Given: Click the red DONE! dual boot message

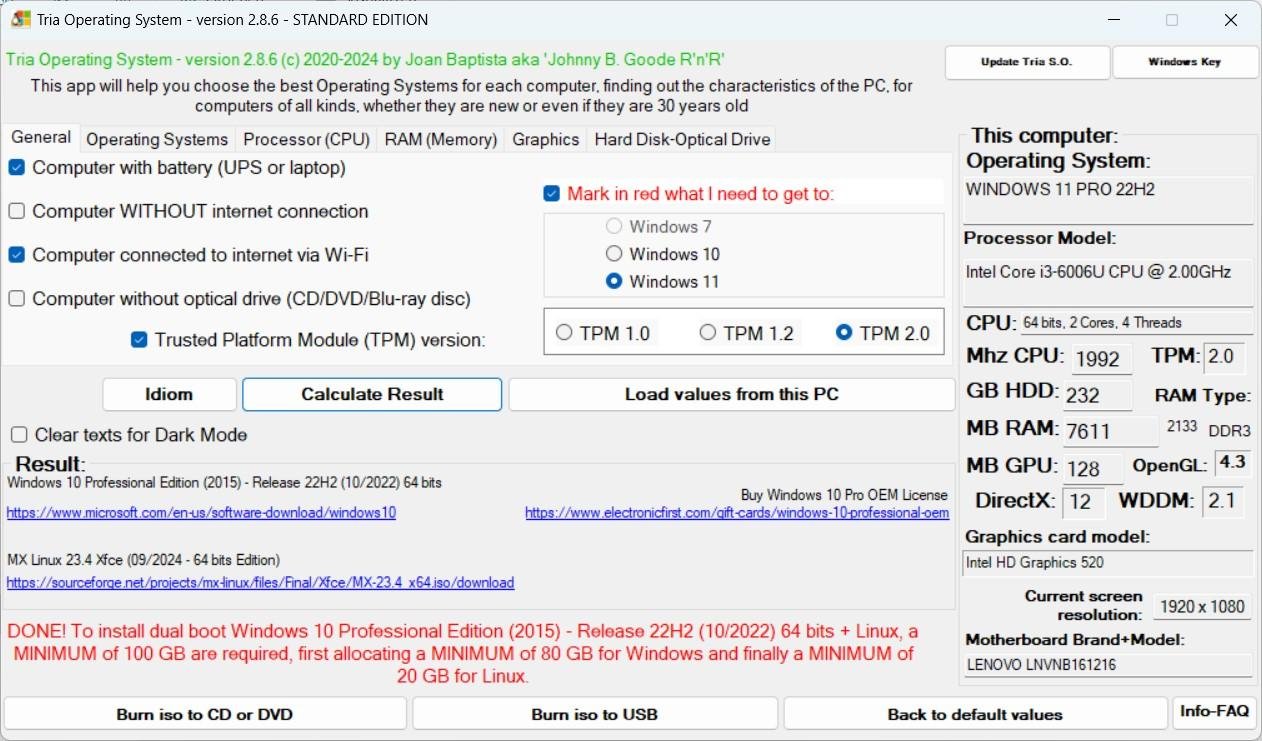Looking at the screenshot, I should 462,654.
